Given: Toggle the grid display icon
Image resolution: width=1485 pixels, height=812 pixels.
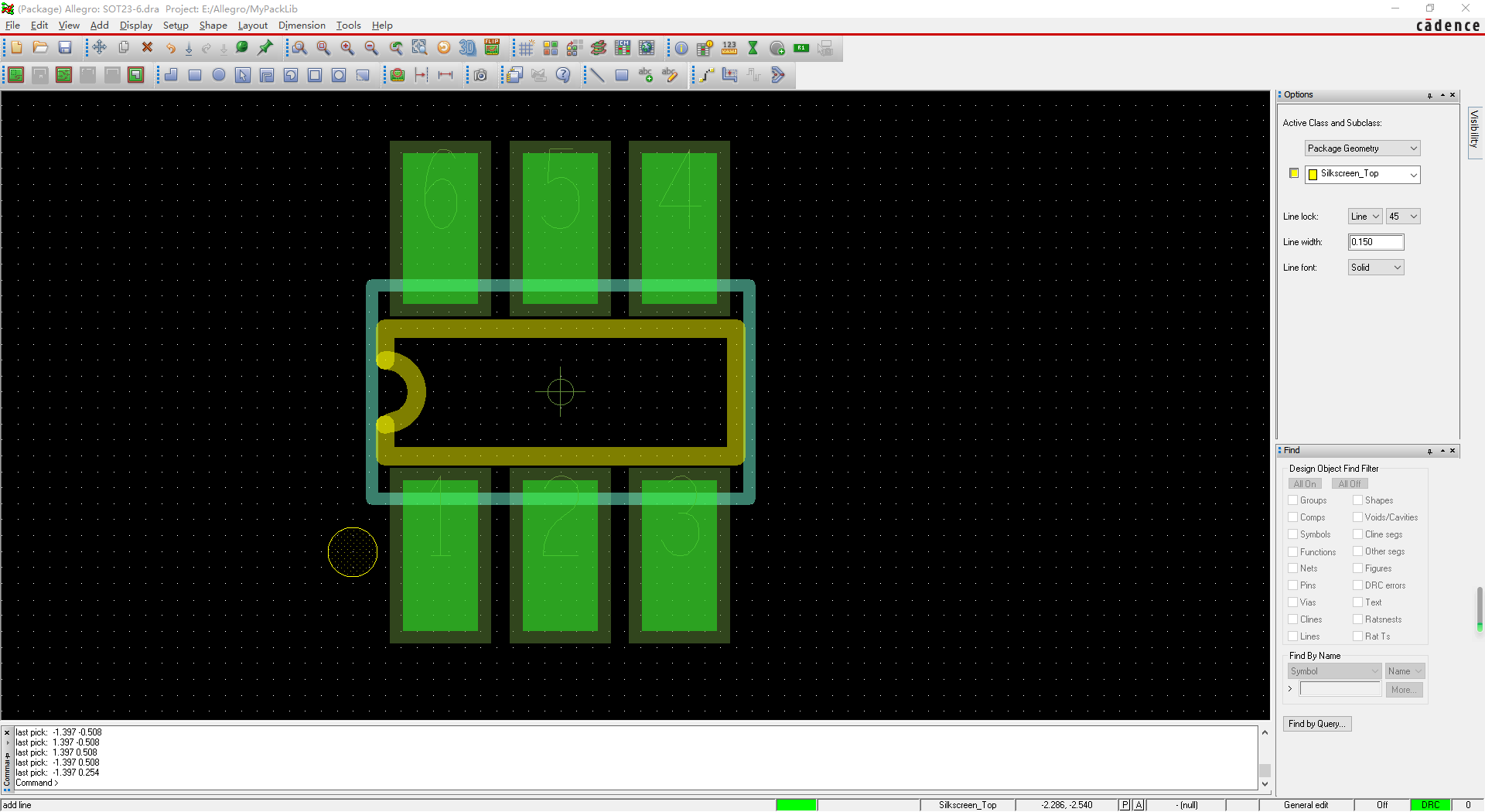Looking at the screenshot, I should tap(526, 48).
